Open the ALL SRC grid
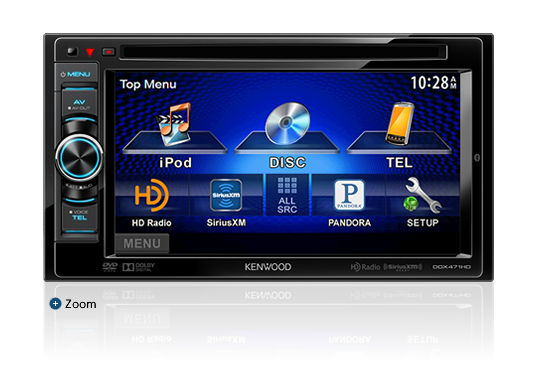The height and width of the screenshot is (380, 538). point(287,195)
